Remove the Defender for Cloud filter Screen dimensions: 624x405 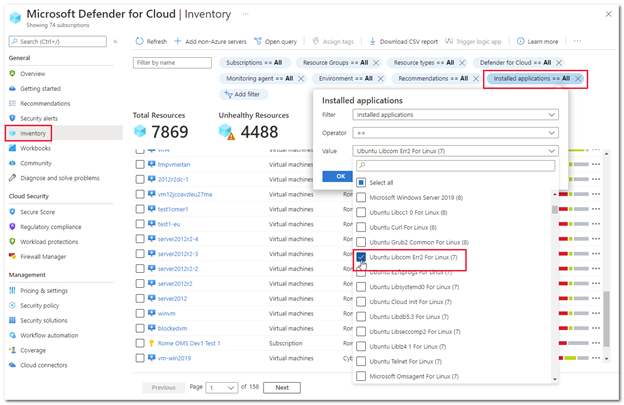[x=559, y=63]
